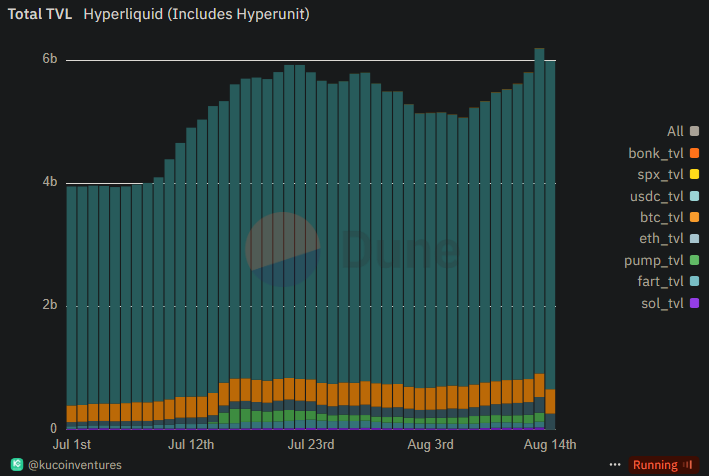Click the Aug 3rd axis label
Viewport: 709px width, 476px height.
pos(430,444)
